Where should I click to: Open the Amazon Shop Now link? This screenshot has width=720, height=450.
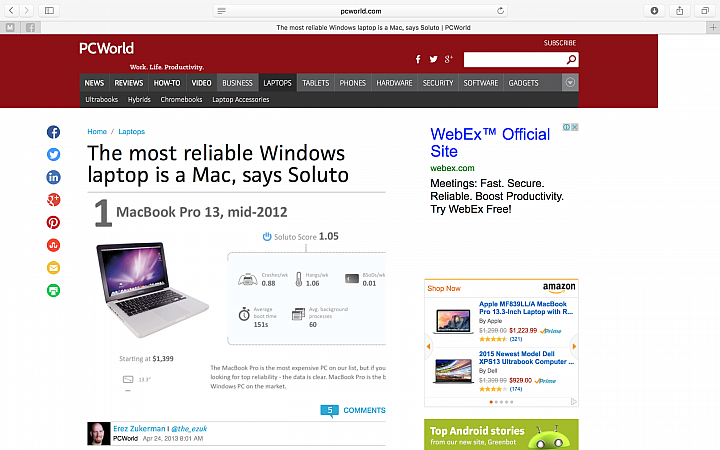444,288
